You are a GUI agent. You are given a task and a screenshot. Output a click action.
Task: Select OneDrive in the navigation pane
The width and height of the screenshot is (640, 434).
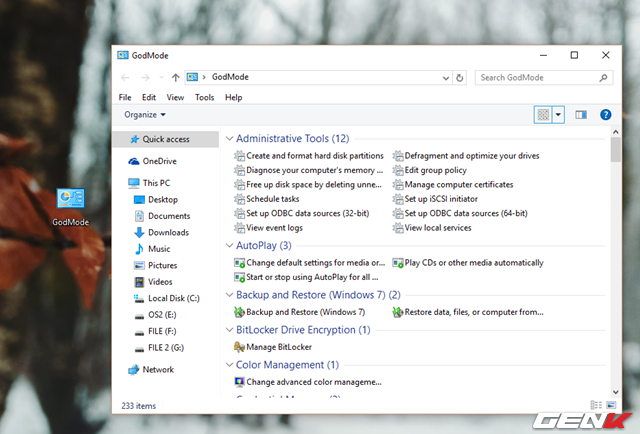158,161
